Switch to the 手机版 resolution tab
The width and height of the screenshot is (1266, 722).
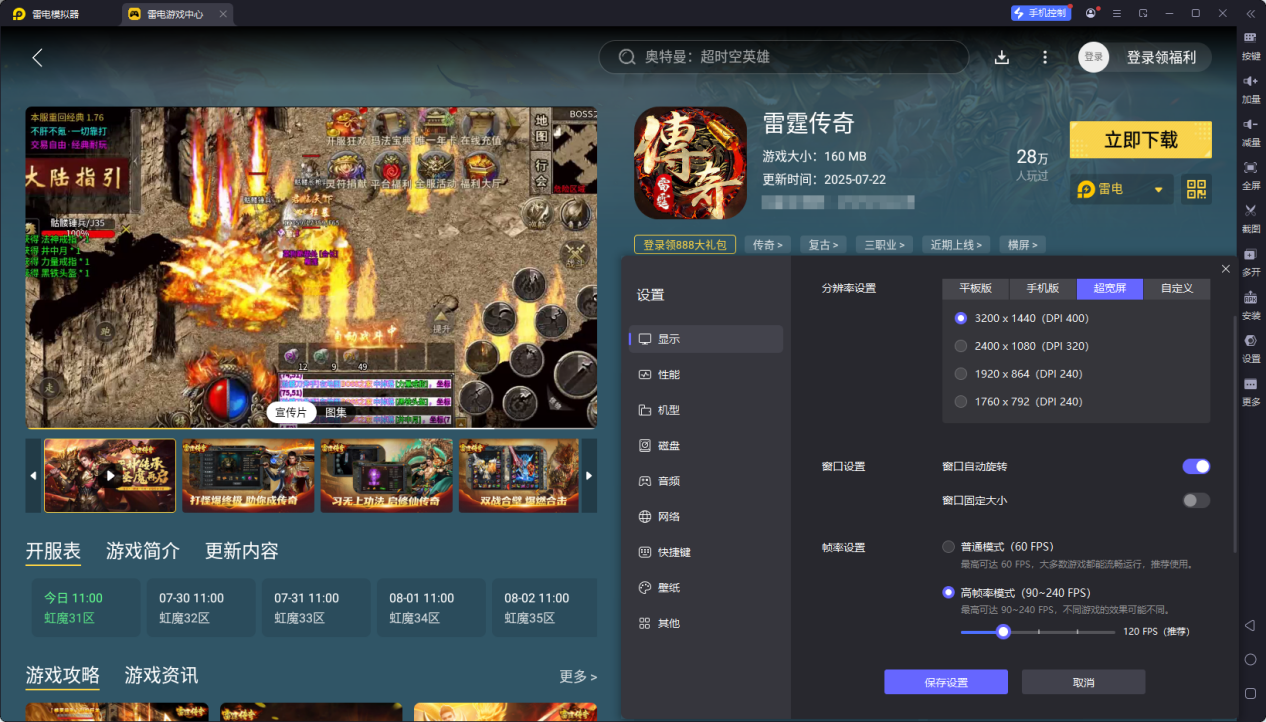(1043, 289)
